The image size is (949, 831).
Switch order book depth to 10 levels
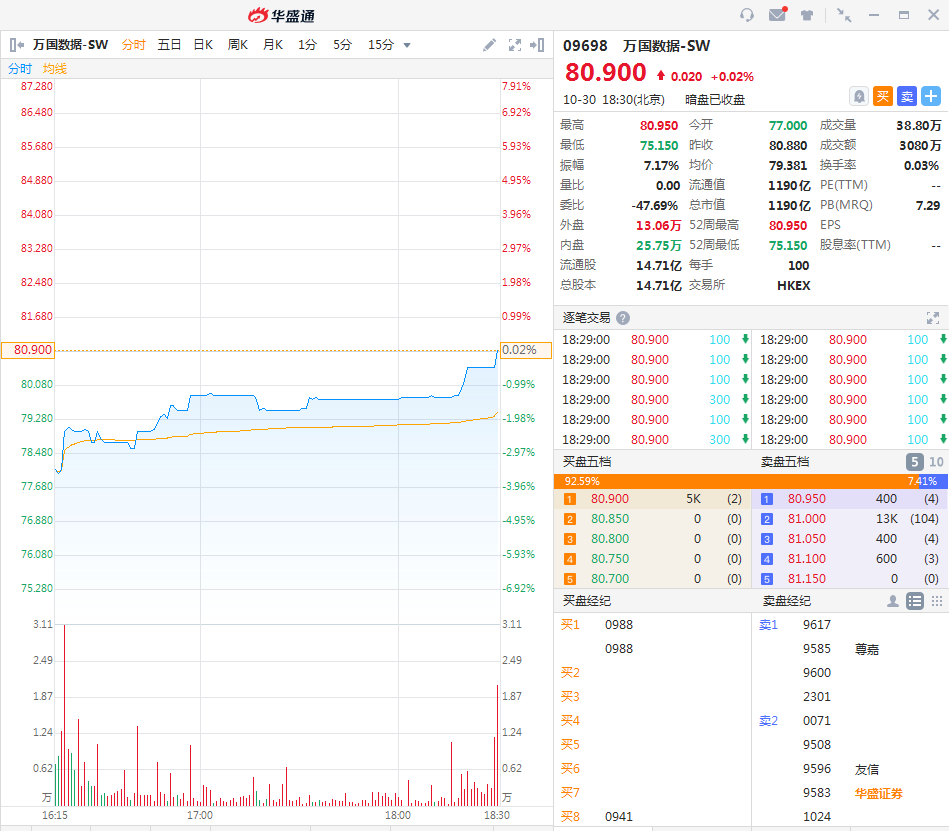point(936,462)
